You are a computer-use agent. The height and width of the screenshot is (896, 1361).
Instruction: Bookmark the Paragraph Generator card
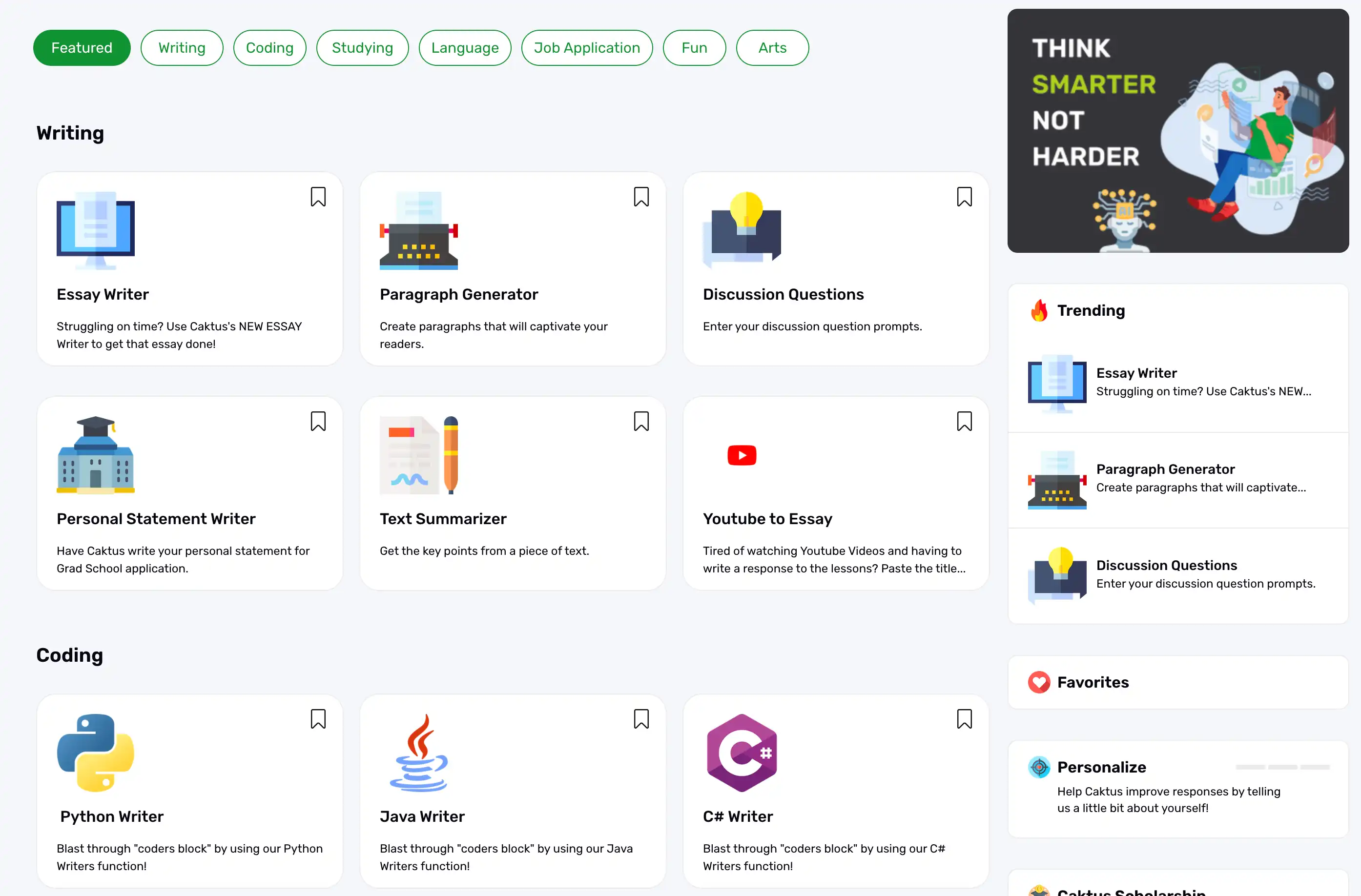pyautogui.click(x=641, y=197)
